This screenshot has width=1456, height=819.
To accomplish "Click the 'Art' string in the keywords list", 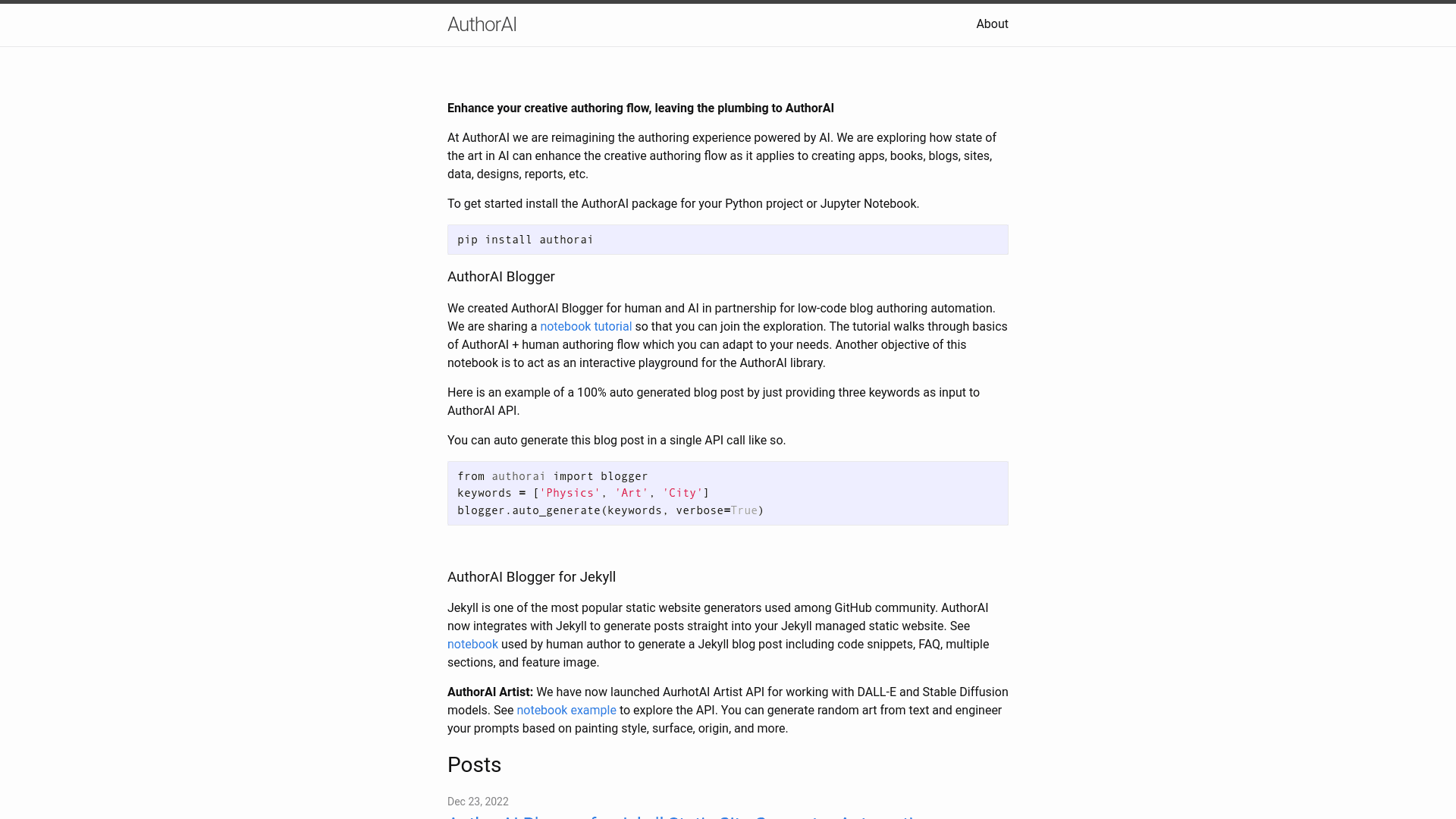I will (631, 493).
